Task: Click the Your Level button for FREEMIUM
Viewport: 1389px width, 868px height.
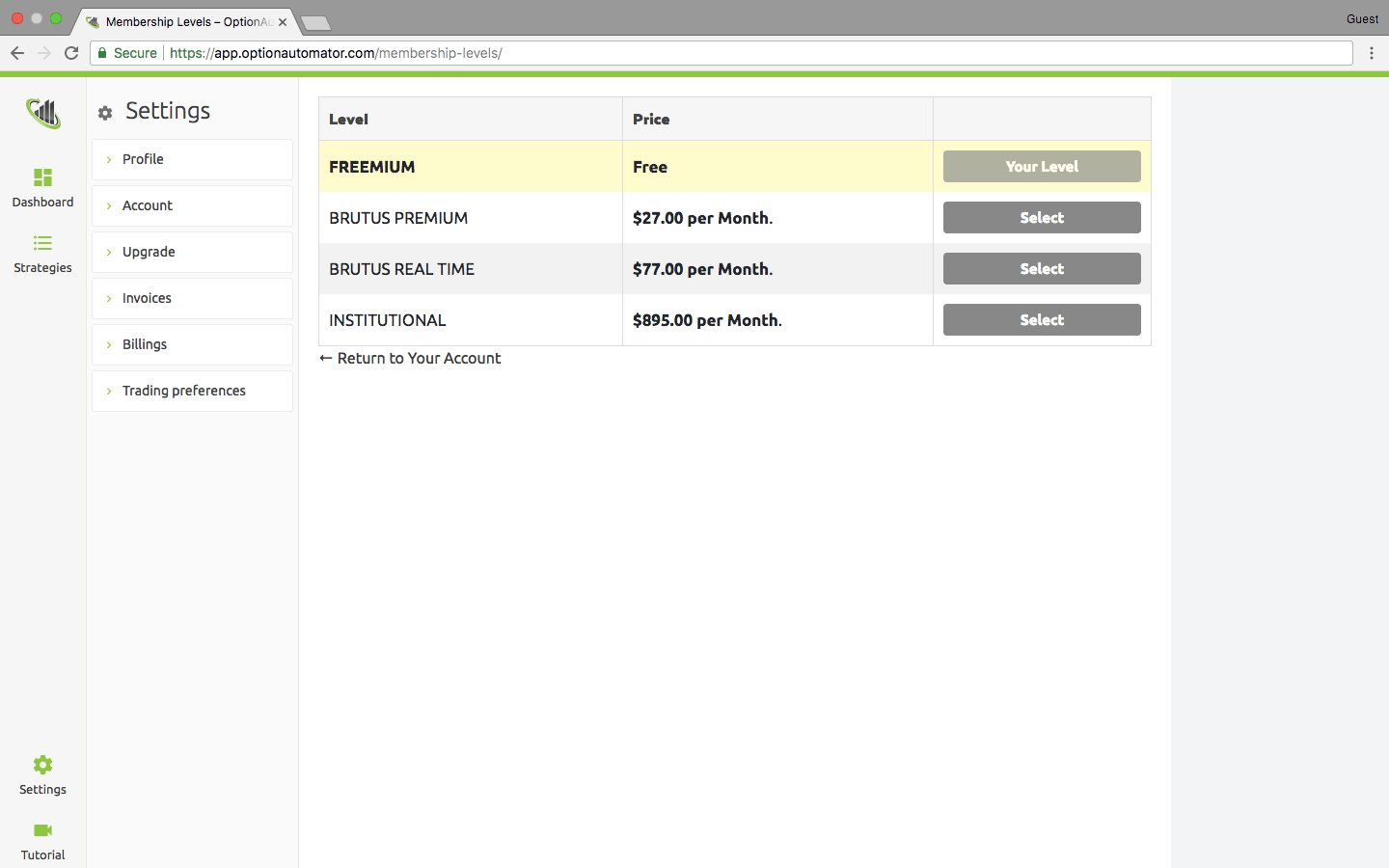Action: click(1042, 166)
